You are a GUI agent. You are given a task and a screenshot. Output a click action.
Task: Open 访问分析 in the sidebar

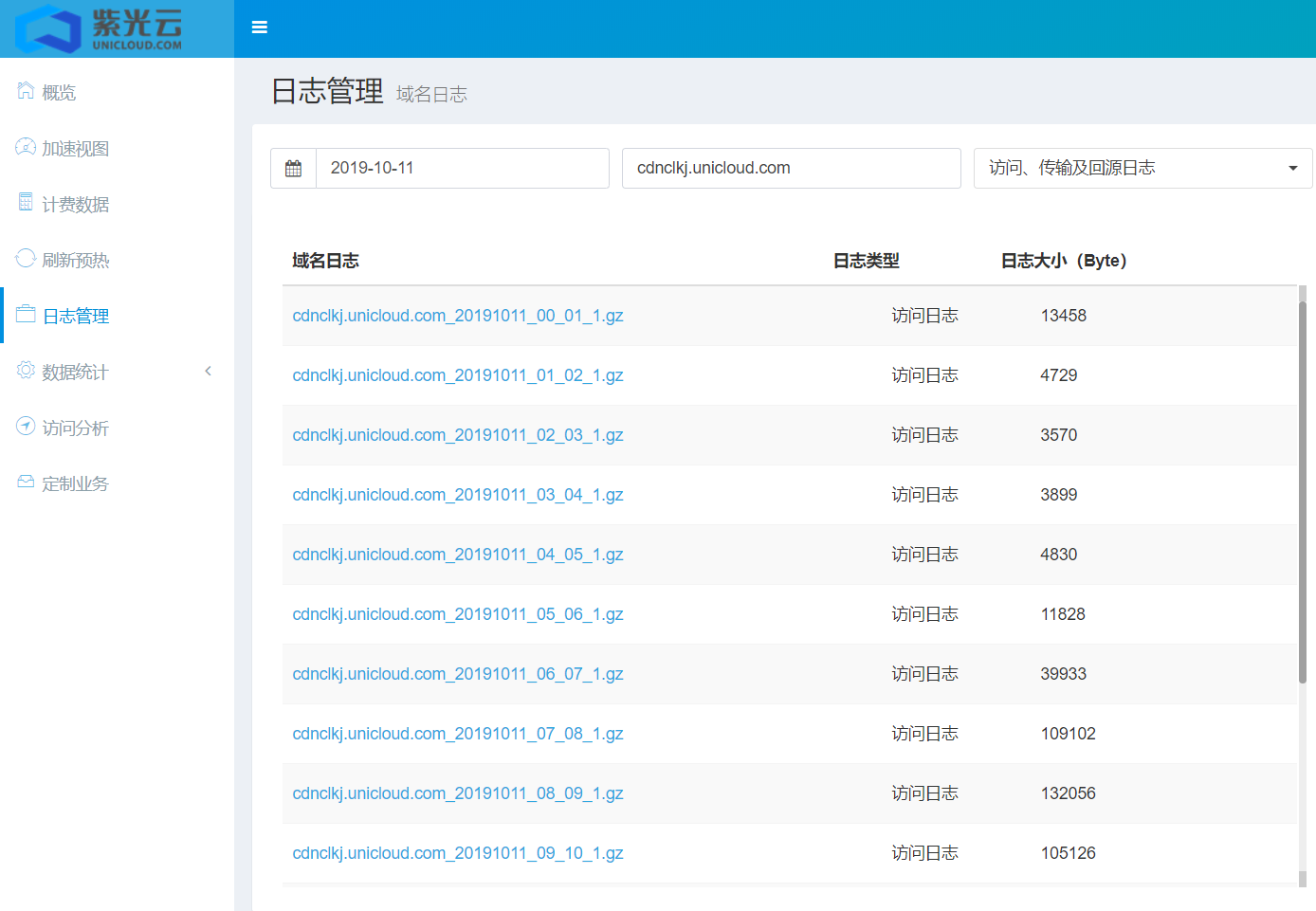pyautogui.click(x=76, y=428)
